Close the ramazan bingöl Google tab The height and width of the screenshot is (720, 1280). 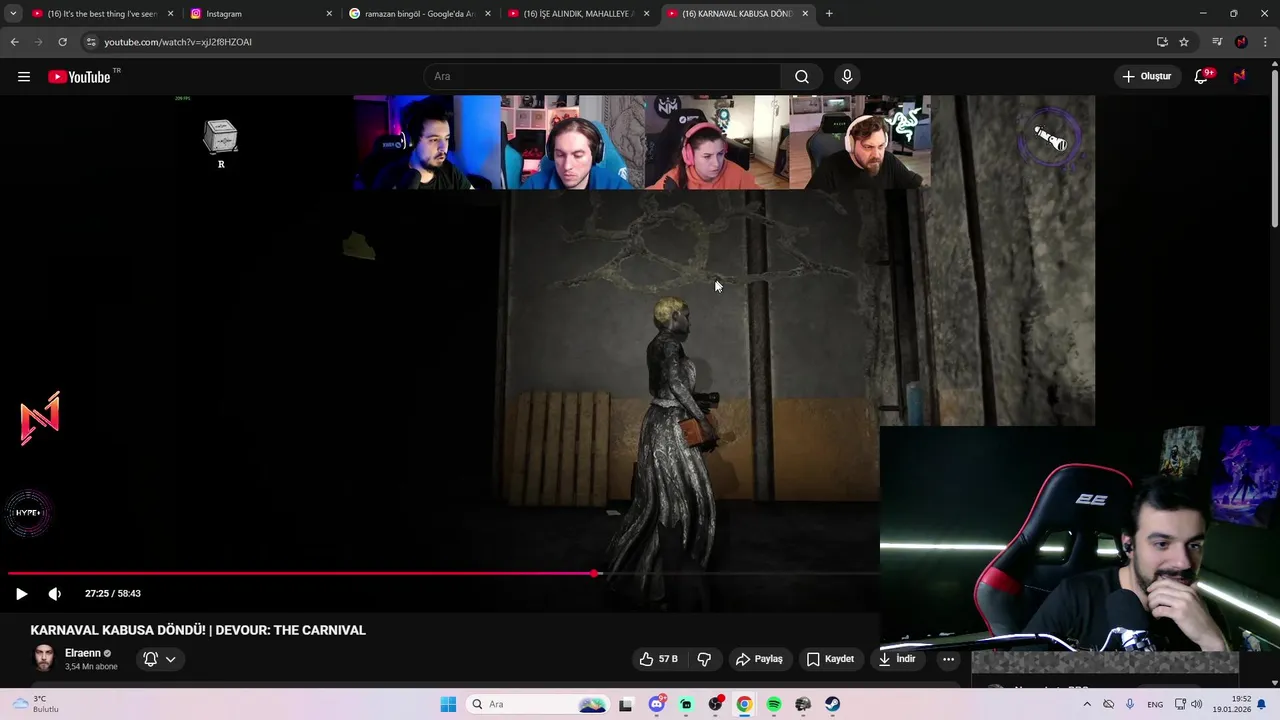[488, 14]
